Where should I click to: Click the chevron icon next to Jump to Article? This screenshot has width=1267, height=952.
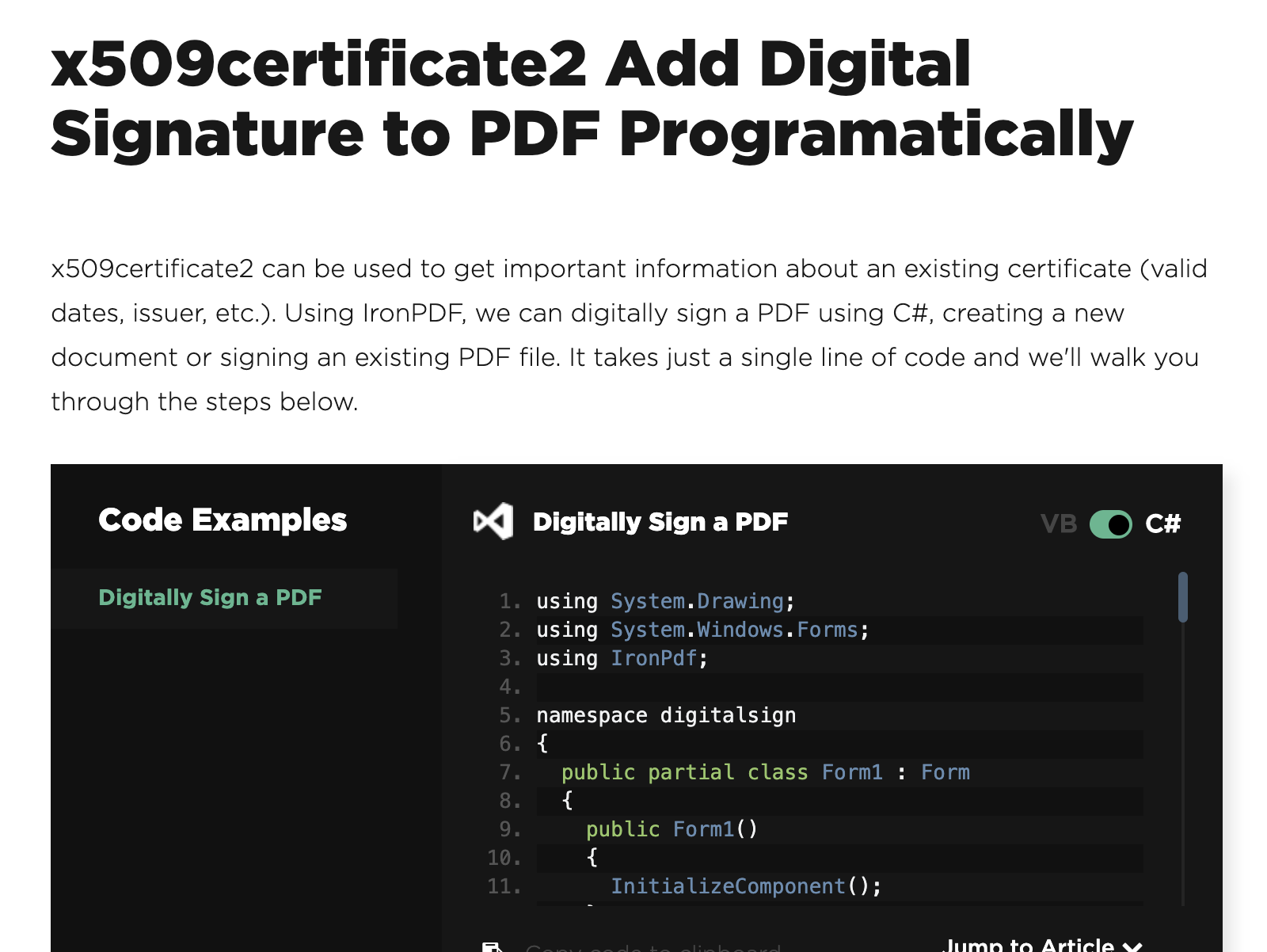click(1133, 946)
